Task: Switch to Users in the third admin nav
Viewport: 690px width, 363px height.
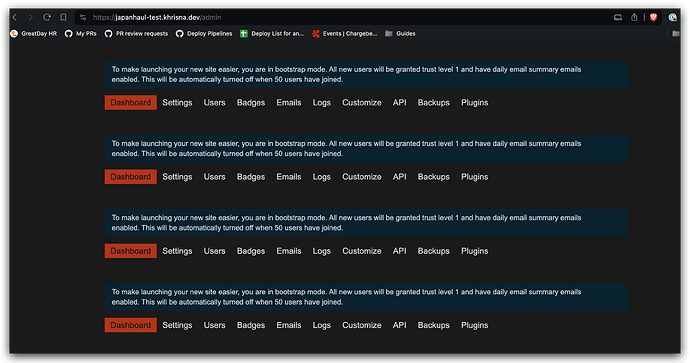Action: pos(214,251)
